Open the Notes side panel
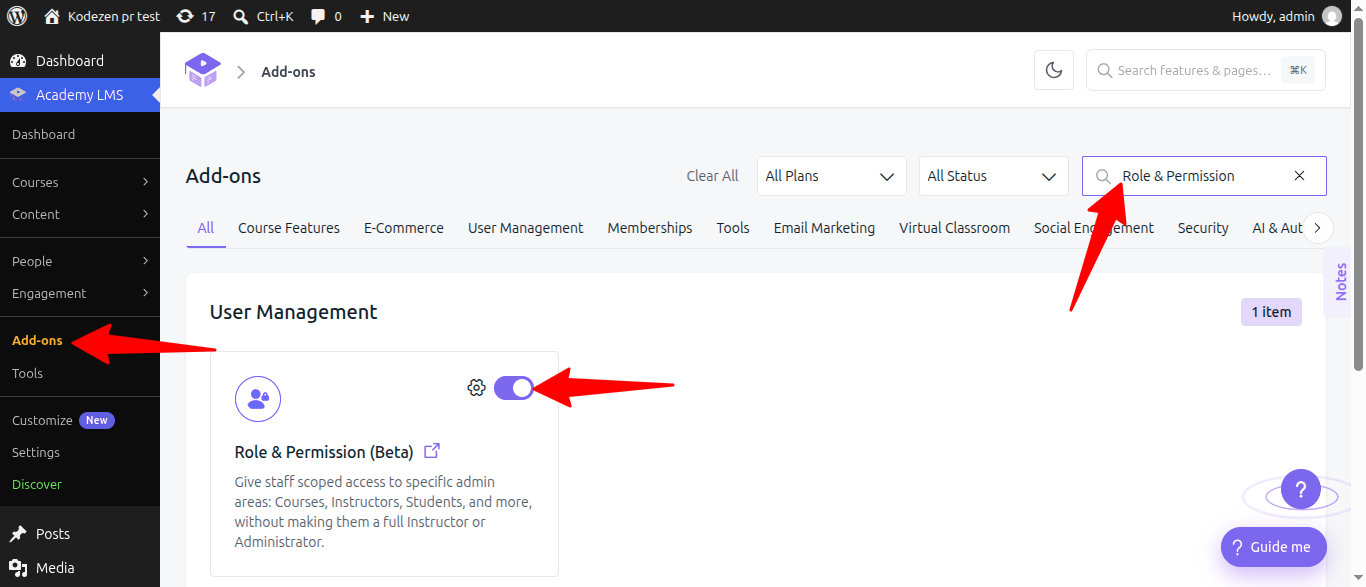1366x587 pixels. pyautogui.click(x=1341, y=282)
